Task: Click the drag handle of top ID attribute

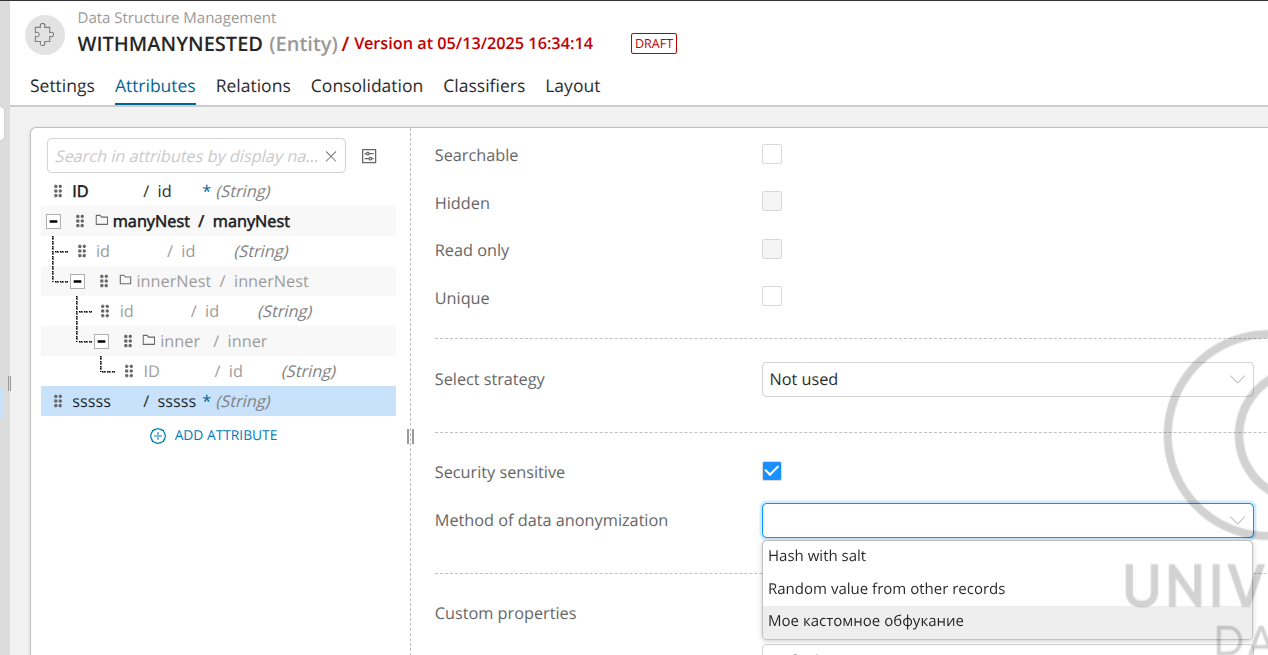Action: (58, 191)
